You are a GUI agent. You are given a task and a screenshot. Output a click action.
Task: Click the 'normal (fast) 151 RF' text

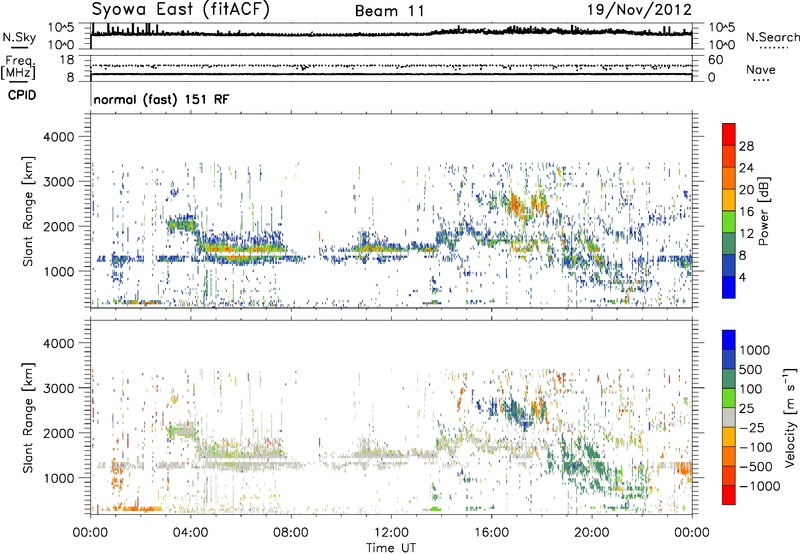pos(161,99)
